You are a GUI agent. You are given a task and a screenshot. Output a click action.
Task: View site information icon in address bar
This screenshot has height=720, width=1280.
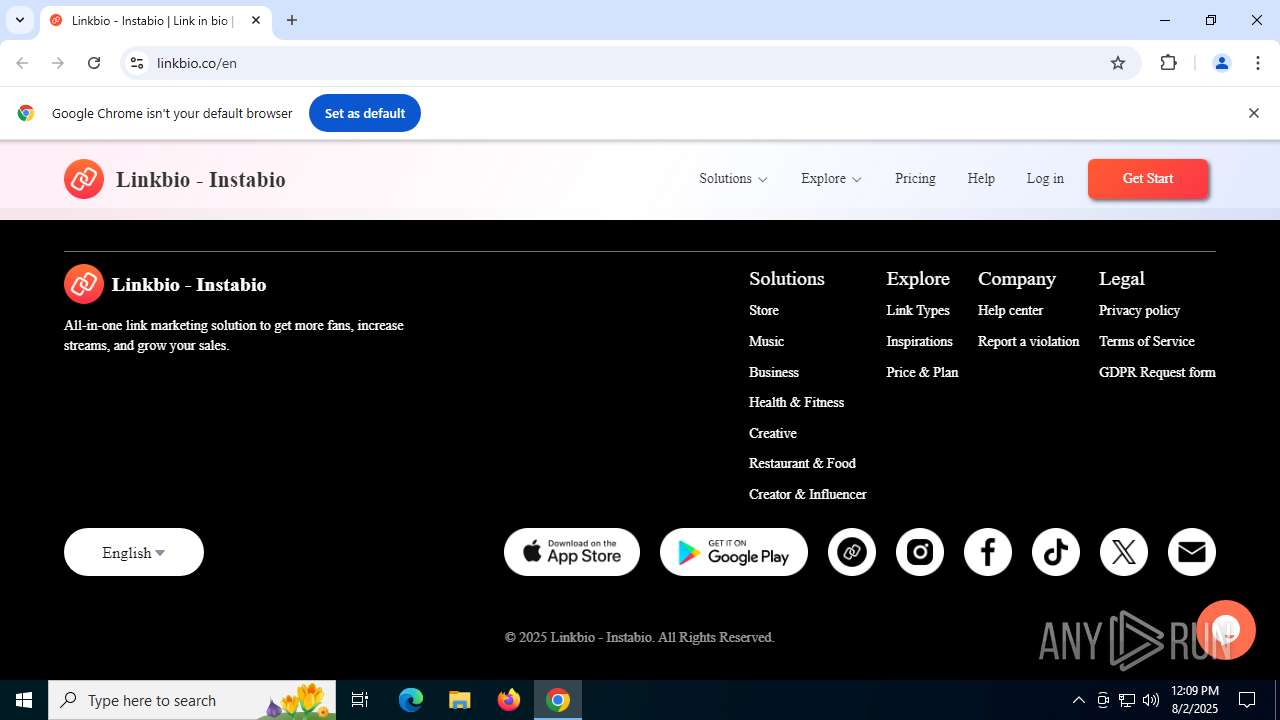pyautogui.click(x=137, y=63)
